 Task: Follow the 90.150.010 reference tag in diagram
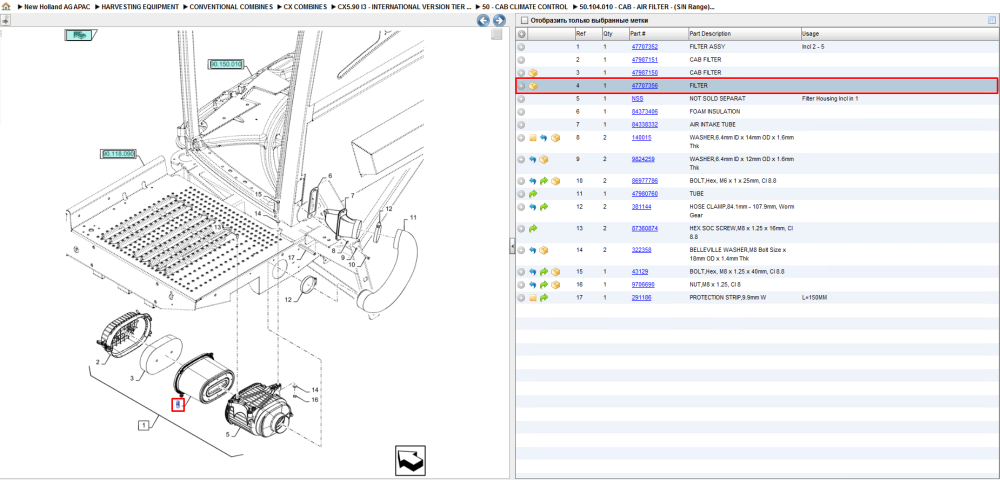[x=226, y=64]
